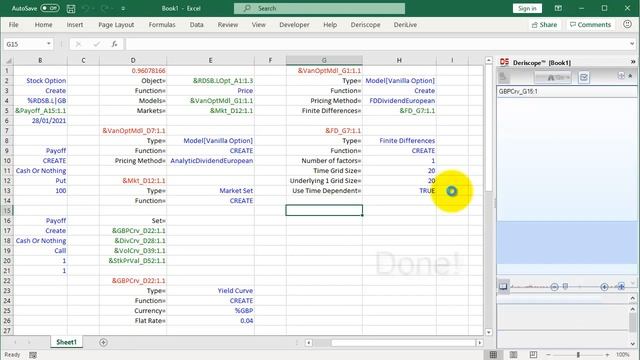Screen dimensions: 640x360
Task: Open the File menu
Action: click(13, 24)
